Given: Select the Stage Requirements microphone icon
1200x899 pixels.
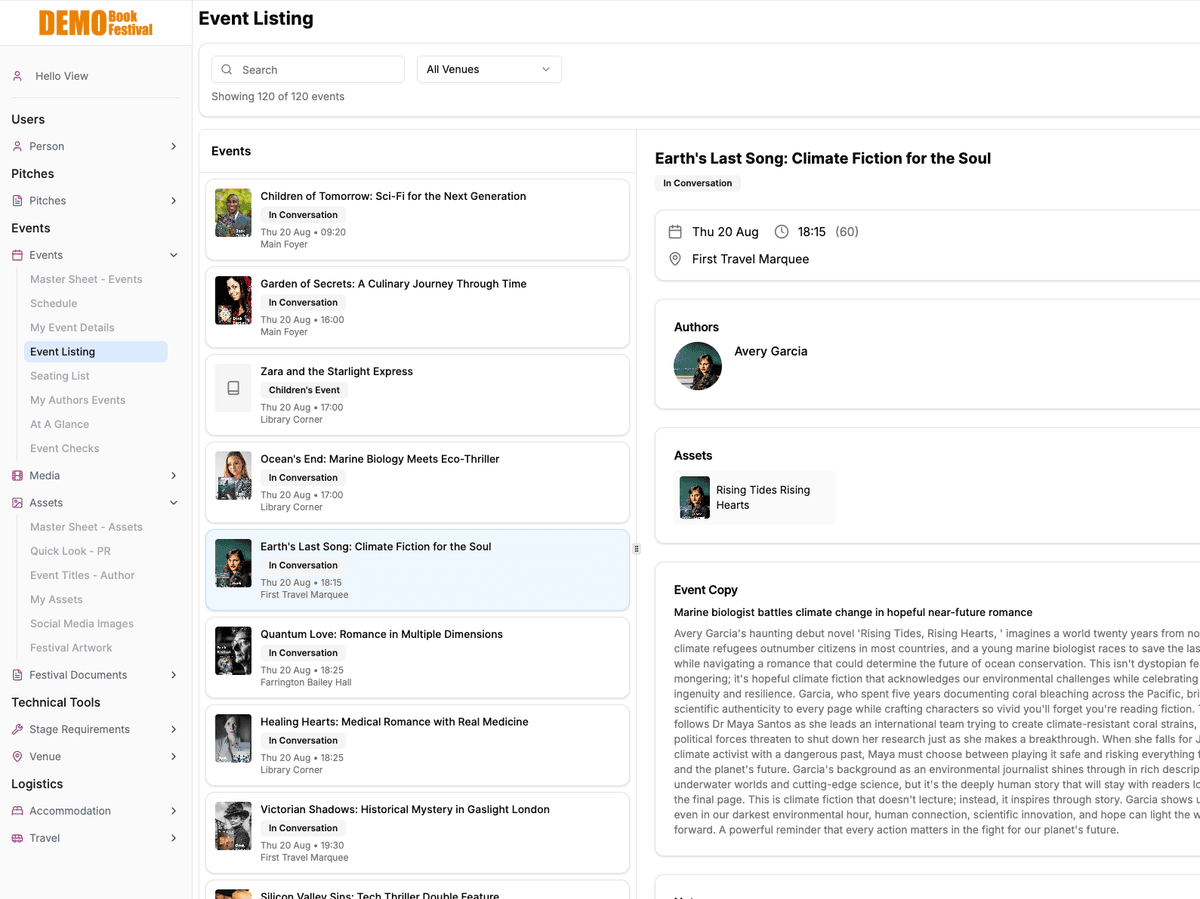Looking at the screenshot, I should [17, 729].
